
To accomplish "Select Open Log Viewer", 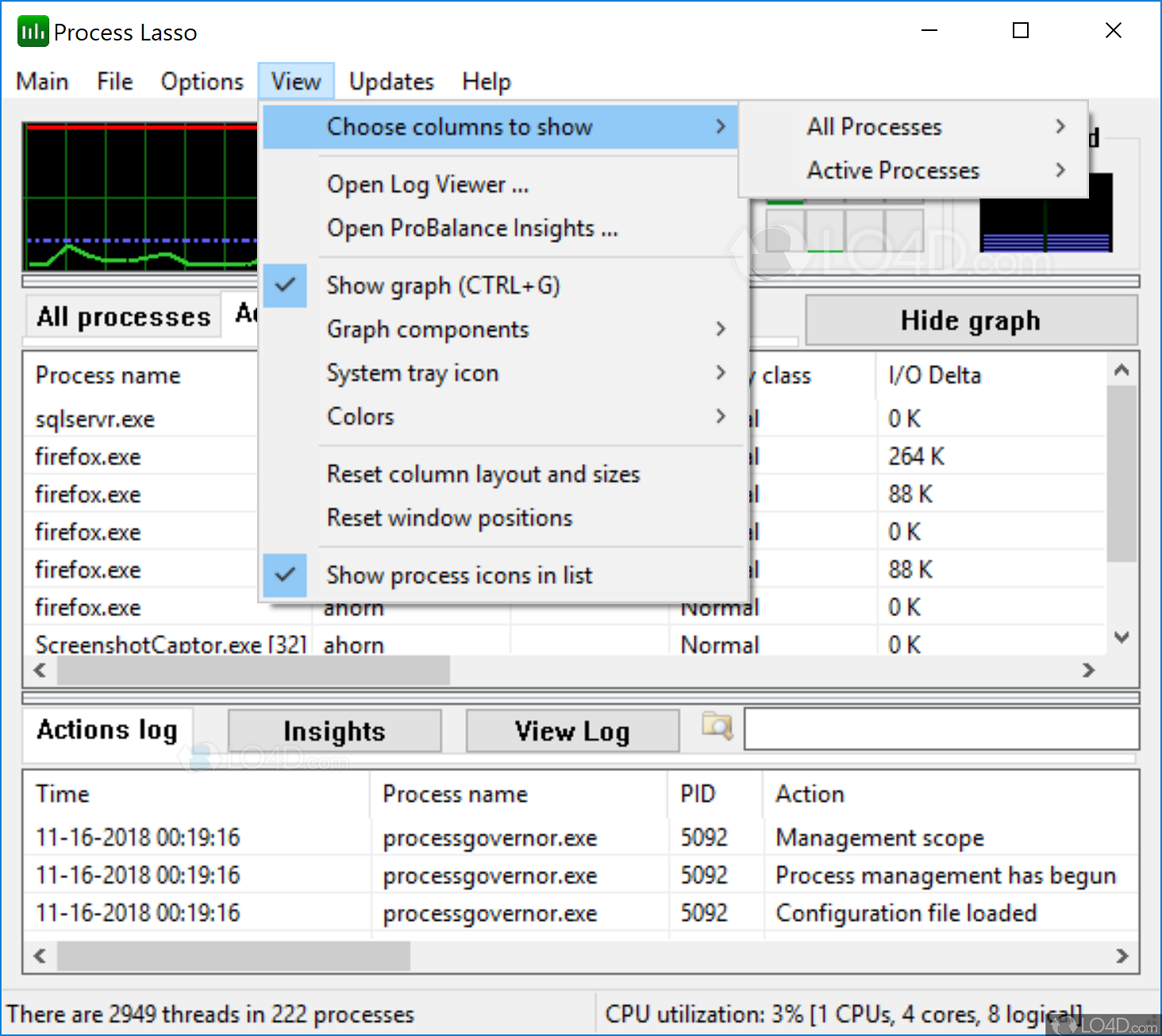I will pos(426,184).
